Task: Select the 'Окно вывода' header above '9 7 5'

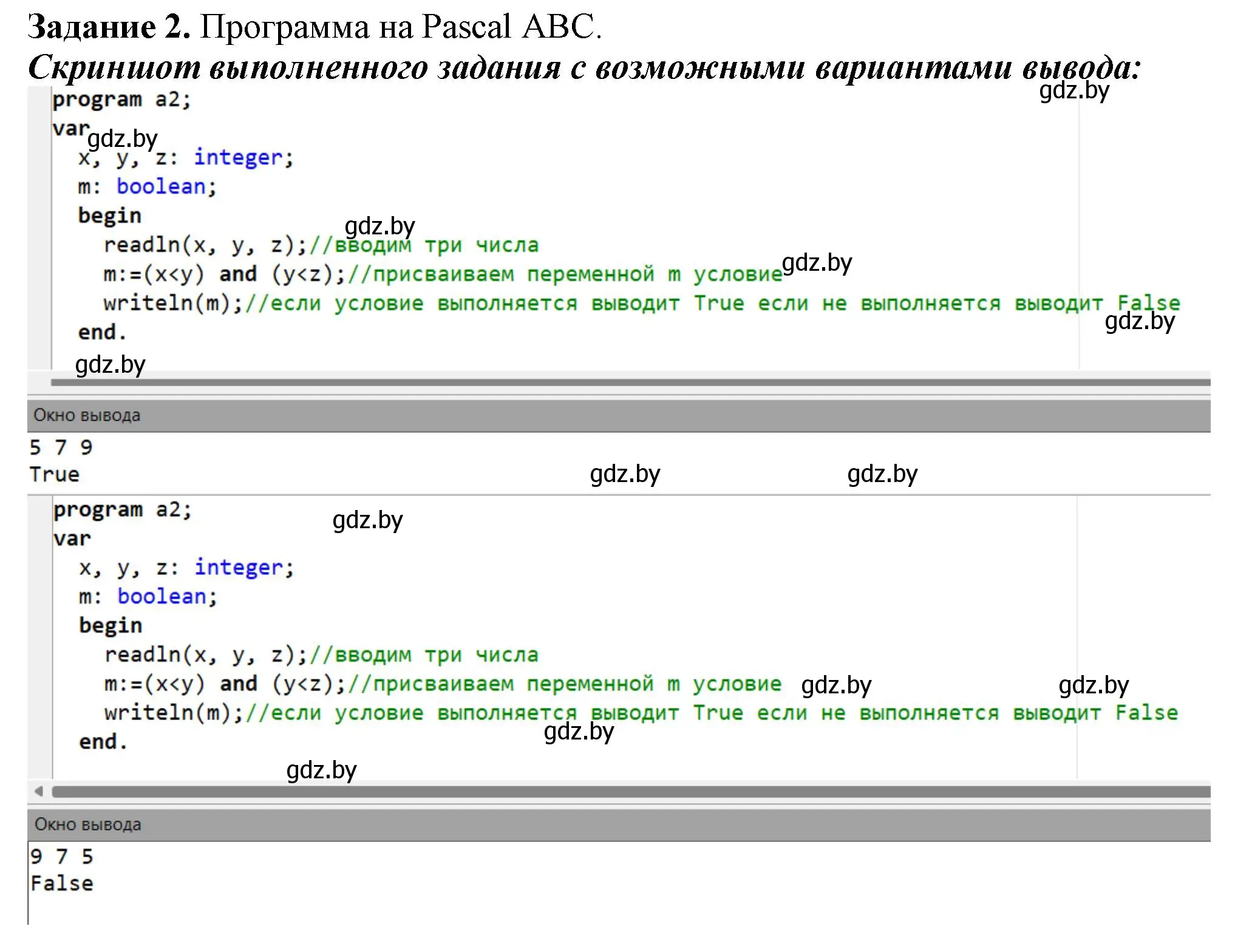Action: [x=619, y=824]
